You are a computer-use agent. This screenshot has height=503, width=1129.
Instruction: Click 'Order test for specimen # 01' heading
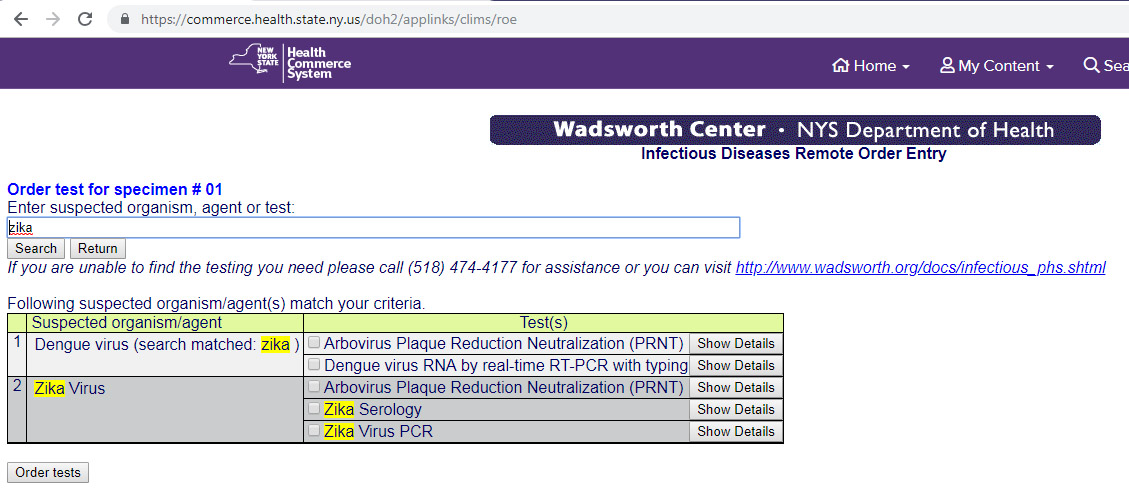115,190
